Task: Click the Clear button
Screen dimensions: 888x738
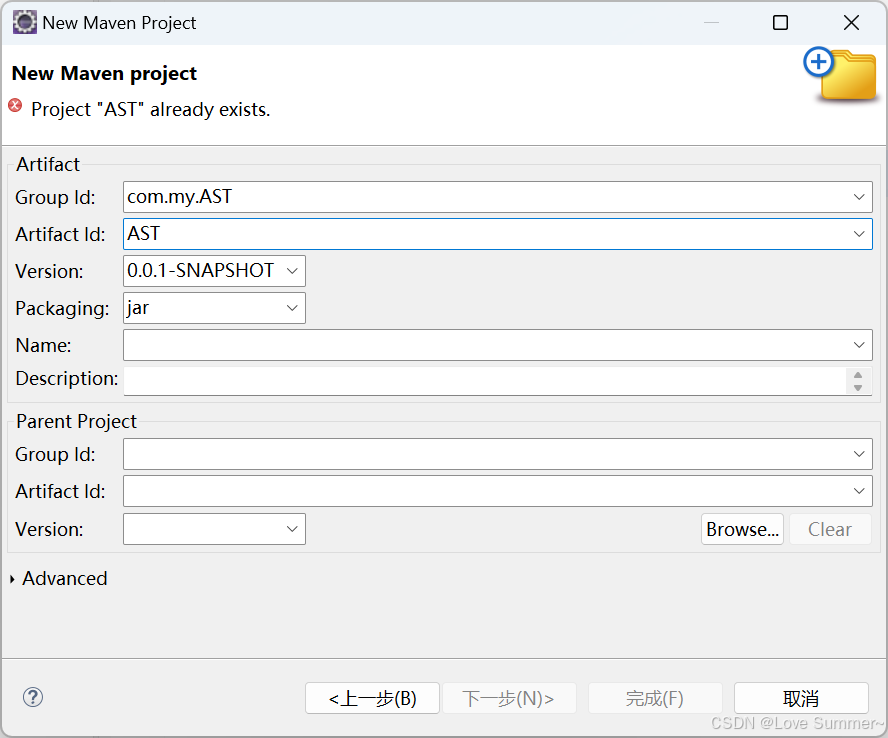Action: 830,529
